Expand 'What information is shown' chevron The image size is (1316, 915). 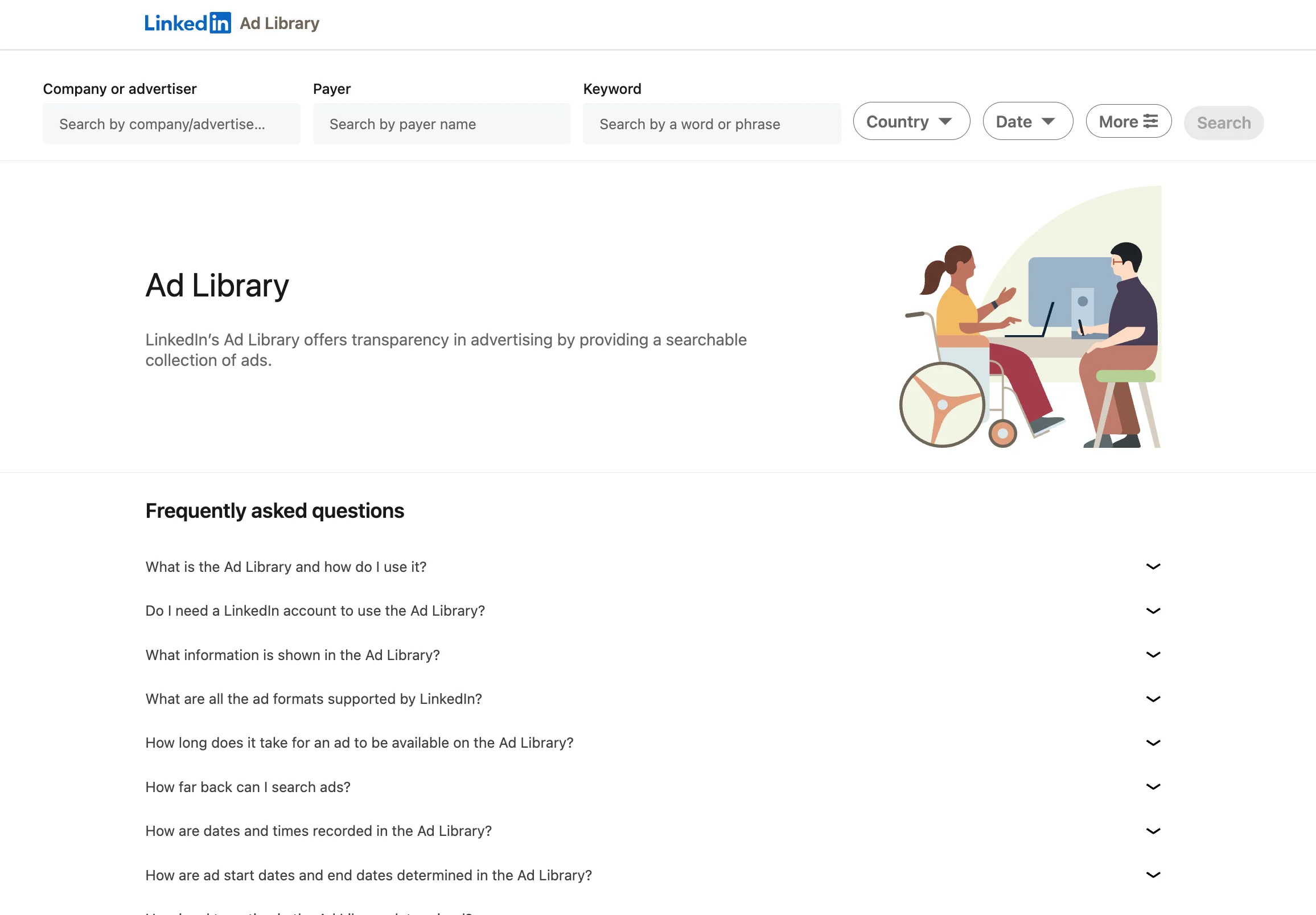1153,655
